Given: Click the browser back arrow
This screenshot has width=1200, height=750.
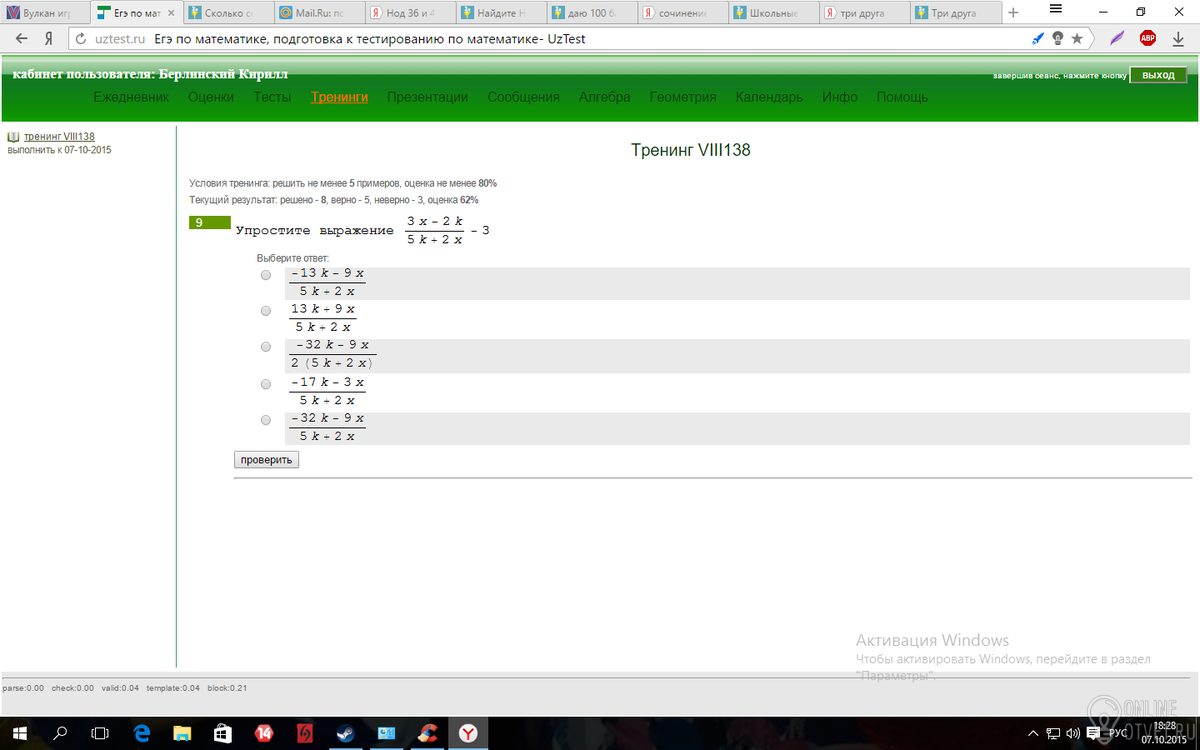Looking at the screenshot, I should click(x=21, y=39).
